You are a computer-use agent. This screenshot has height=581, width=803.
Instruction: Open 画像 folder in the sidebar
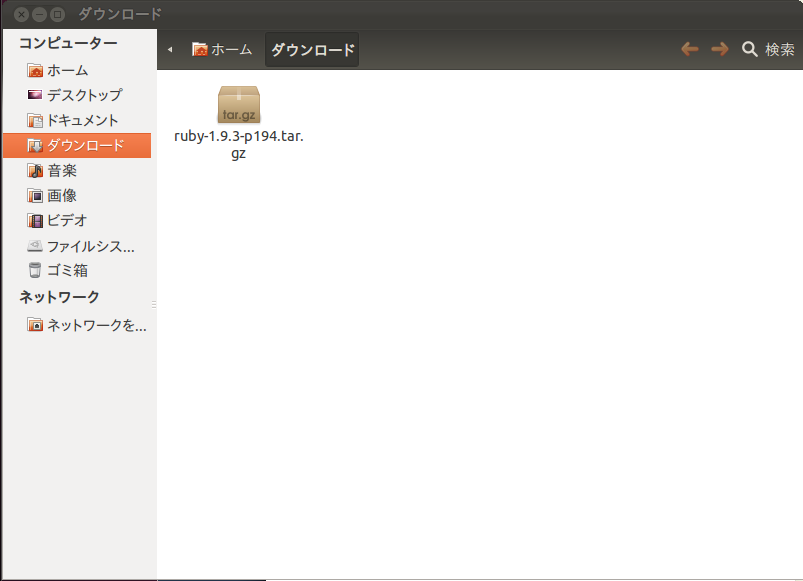click(x=77, y=196)
